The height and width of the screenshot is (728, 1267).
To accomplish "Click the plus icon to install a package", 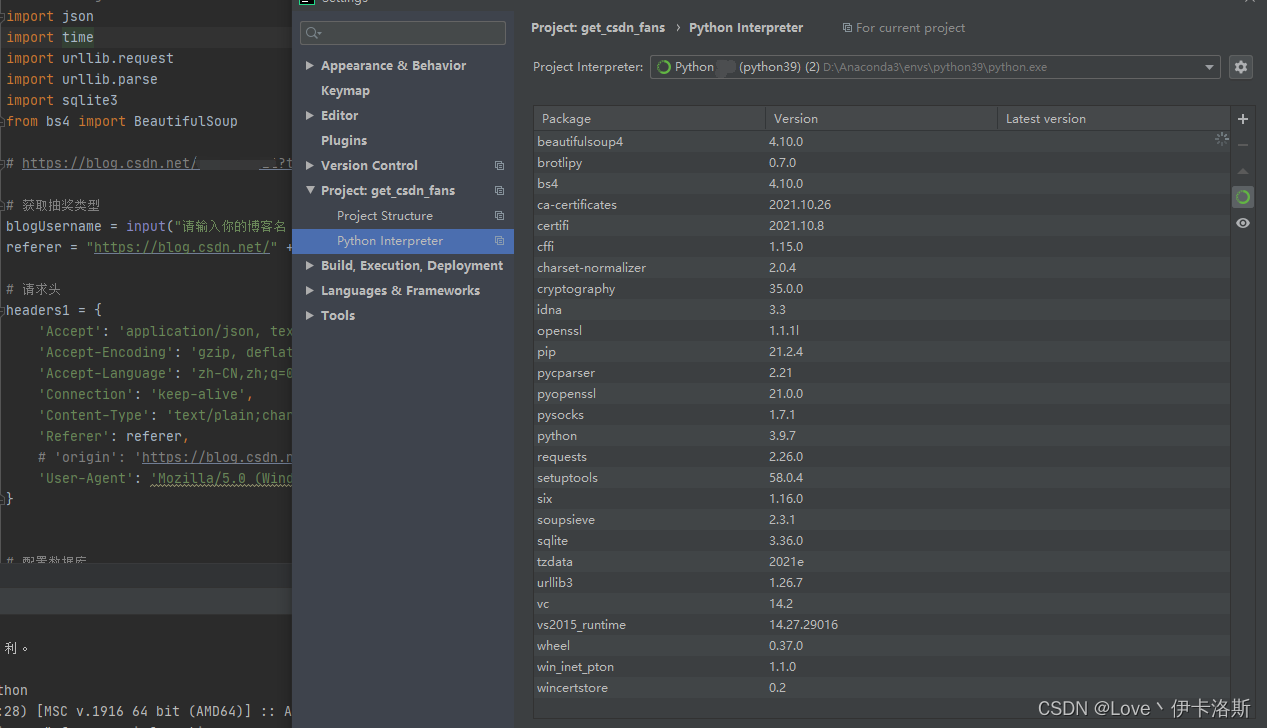I will 1243,119.
